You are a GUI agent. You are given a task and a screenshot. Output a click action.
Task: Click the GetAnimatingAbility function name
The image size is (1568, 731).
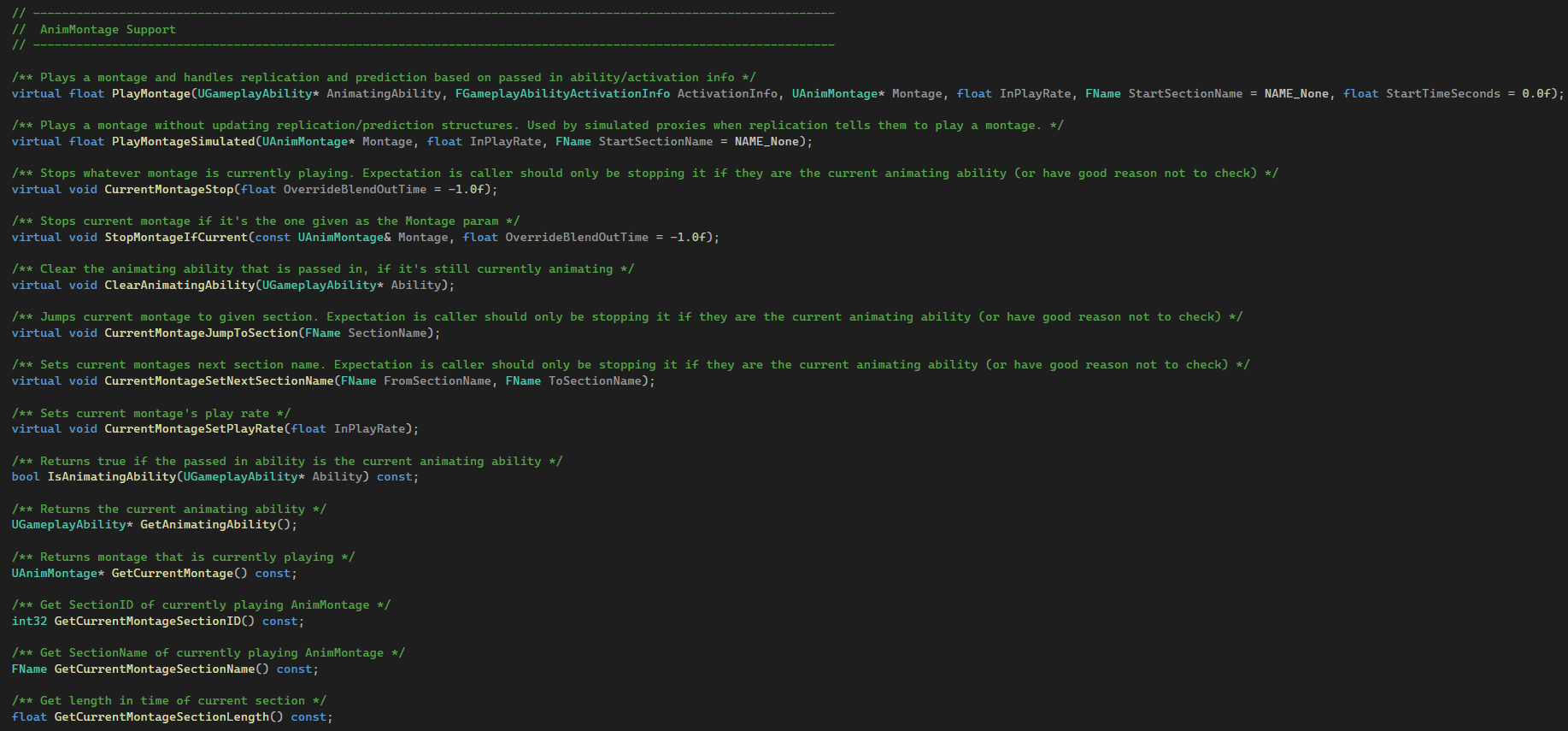[x=208, y=524]
